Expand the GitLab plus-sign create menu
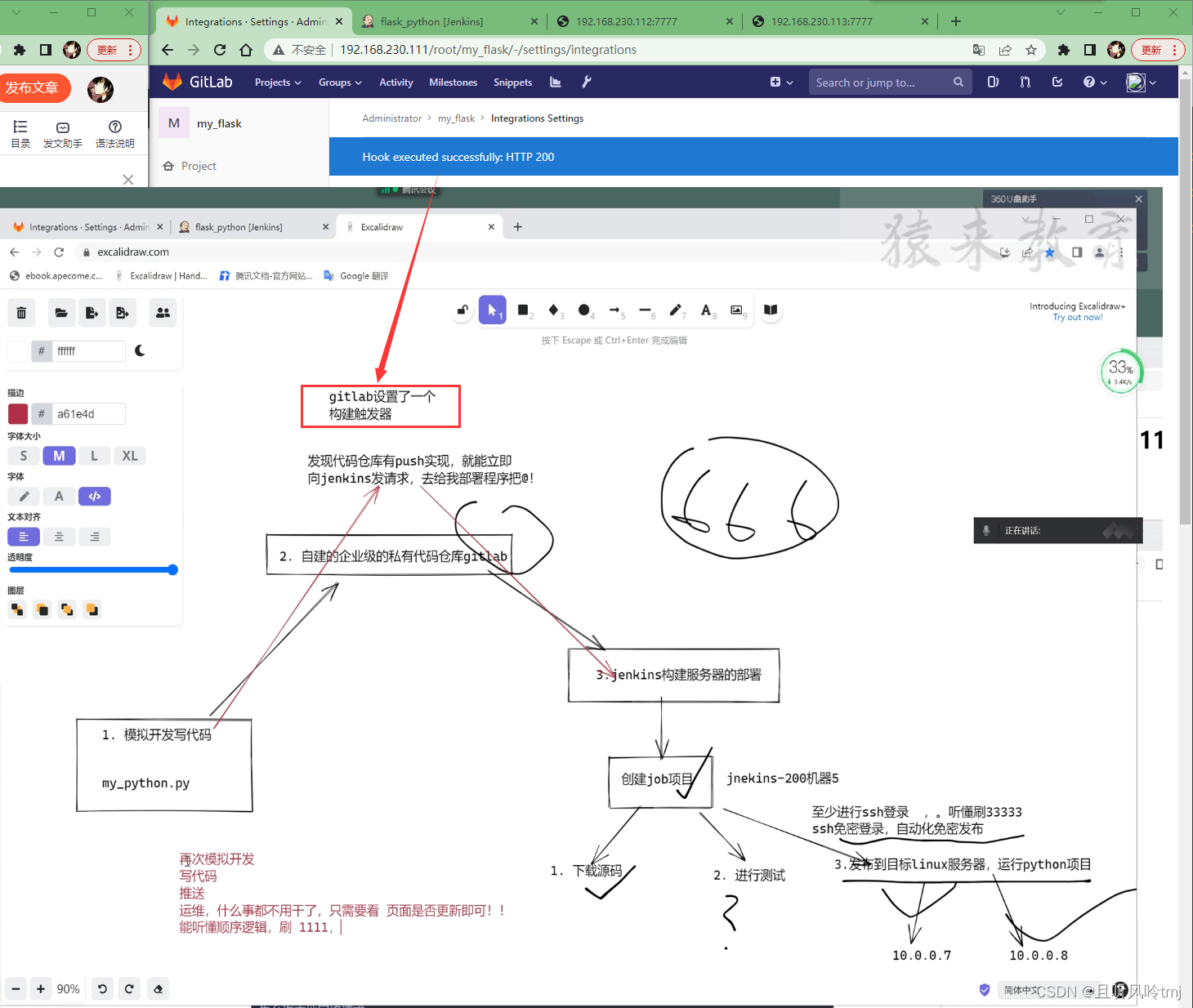The image size is (1193, 1008). (x=775, y=82)
